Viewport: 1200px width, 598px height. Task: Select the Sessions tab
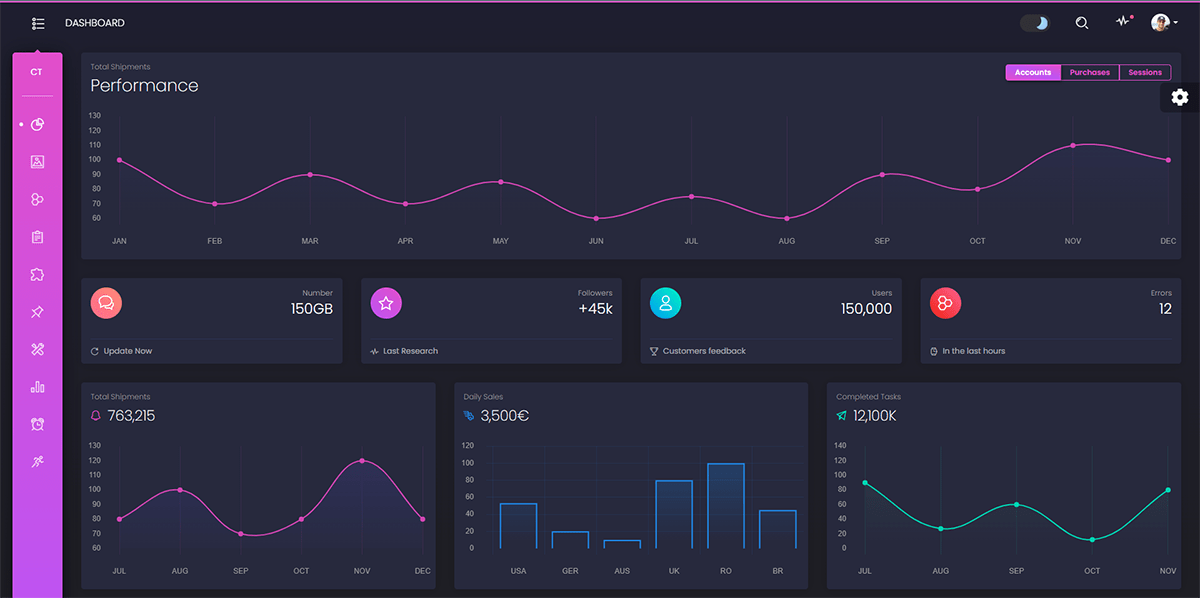coord(1145,72)
